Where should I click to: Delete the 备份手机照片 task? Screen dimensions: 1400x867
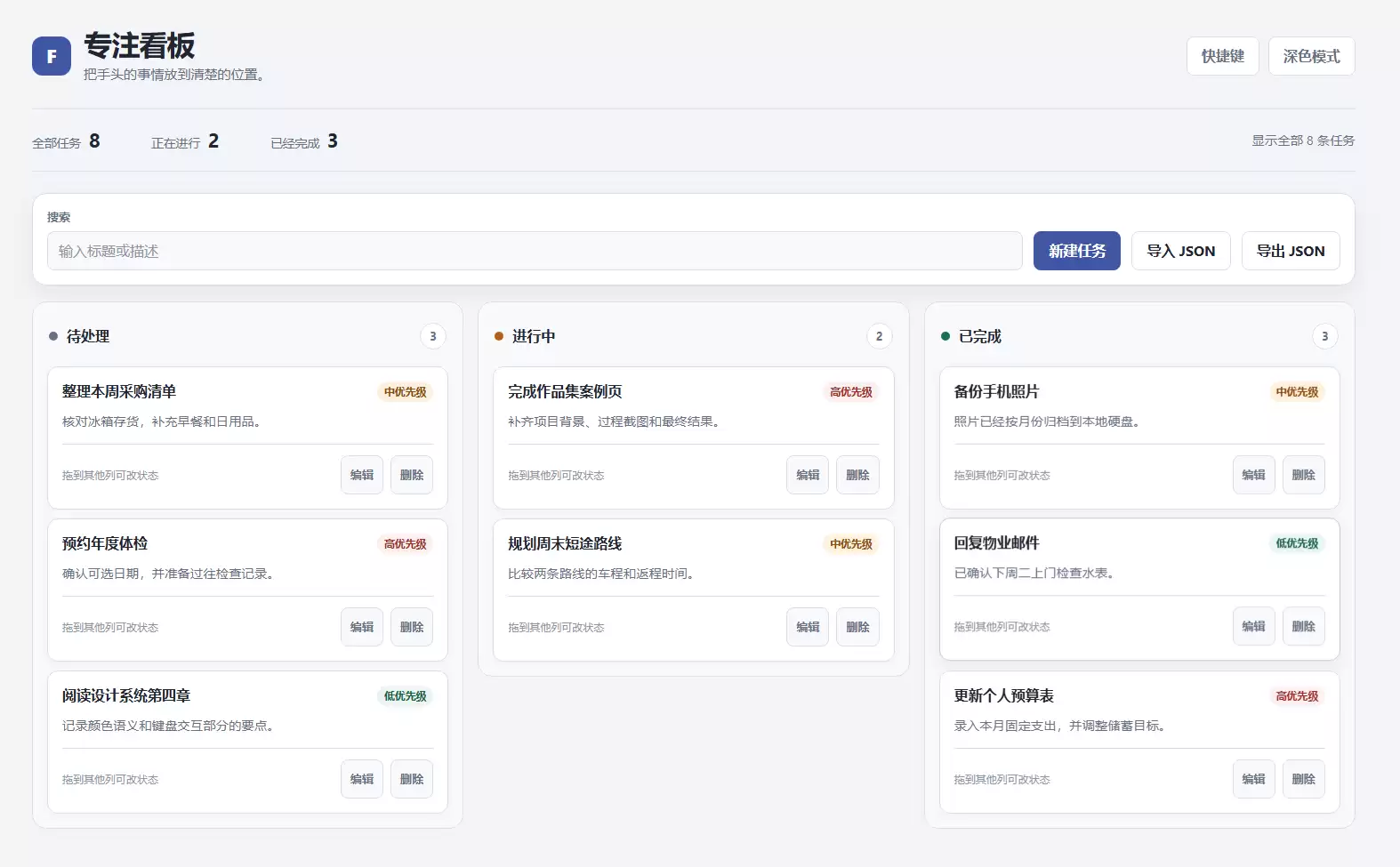click(x=1304, y=475)
